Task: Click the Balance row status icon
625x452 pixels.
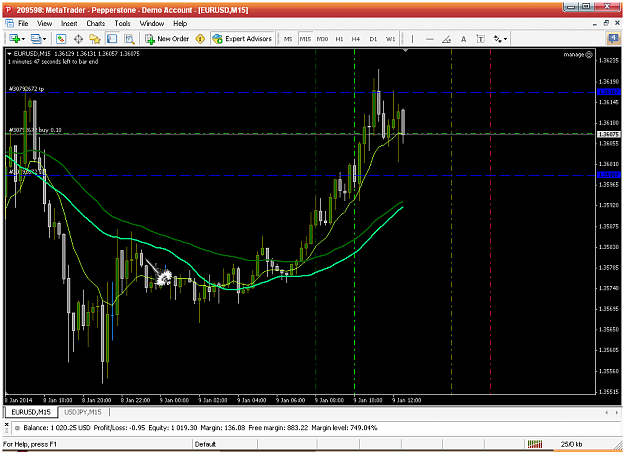Action: tap(17, 428)
